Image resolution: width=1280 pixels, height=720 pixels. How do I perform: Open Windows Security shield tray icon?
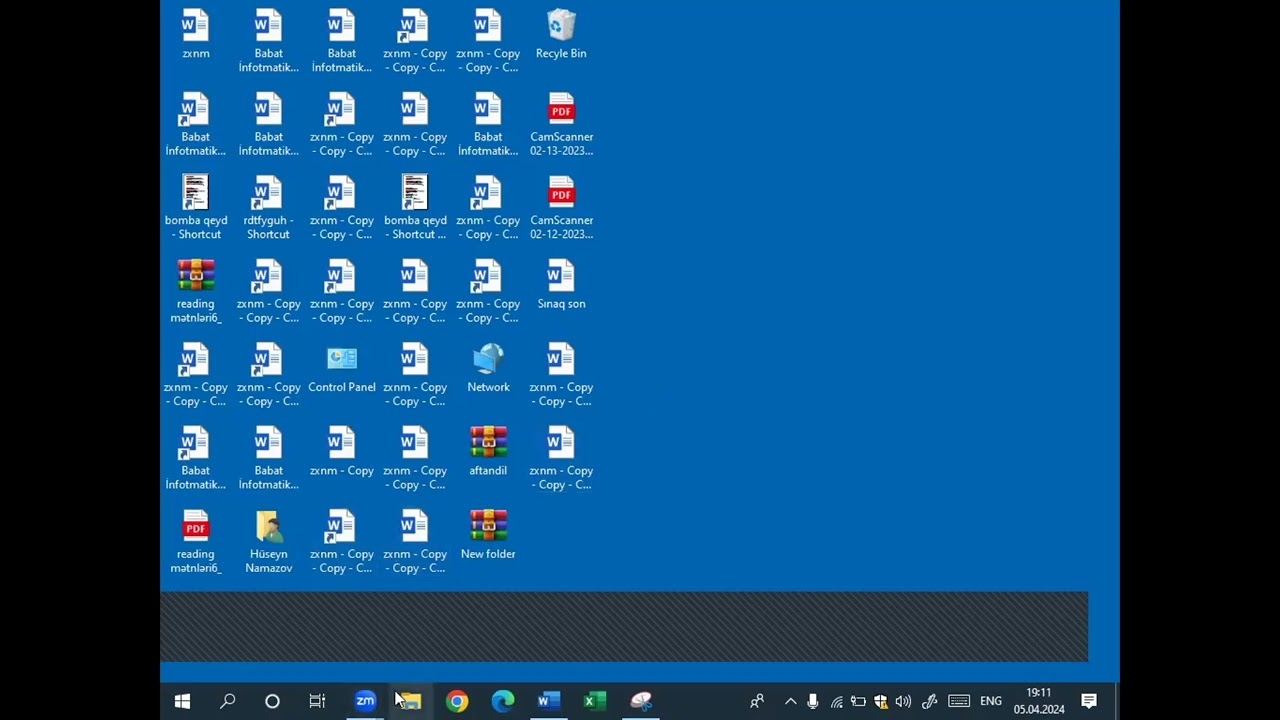[881, 702]
